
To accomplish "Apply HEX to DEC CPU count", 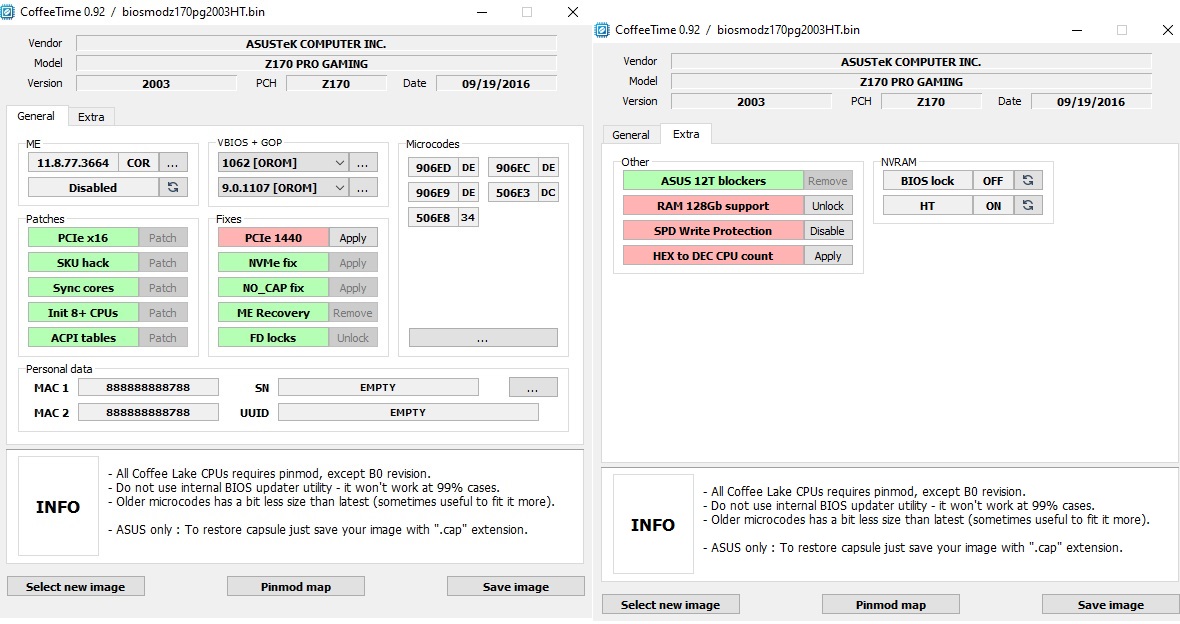I will [x=828, y=255].
